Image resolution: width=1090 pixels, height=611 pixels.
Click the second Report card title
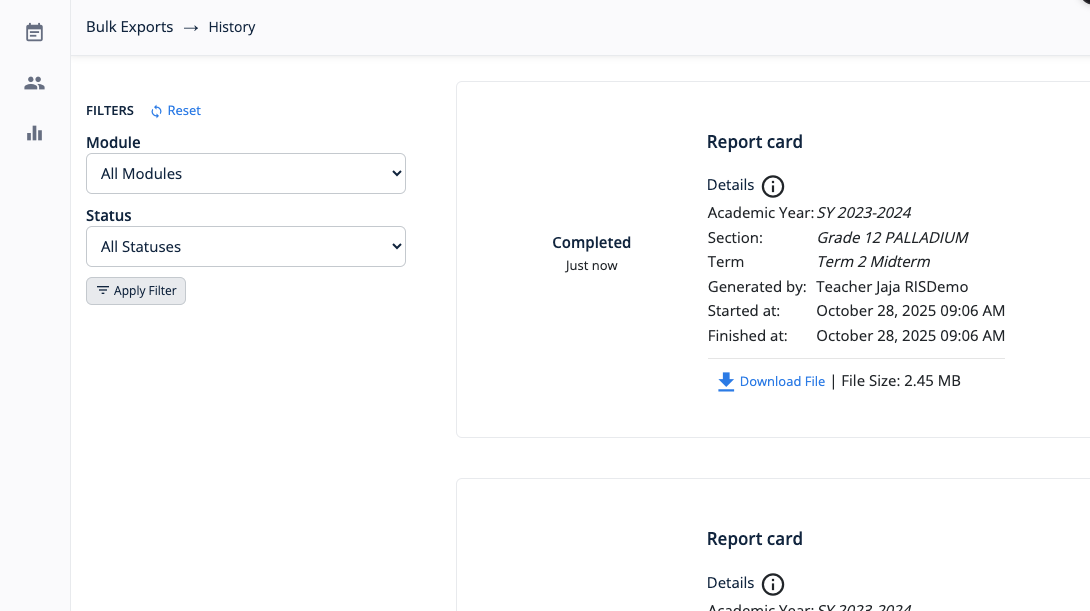click(754, 539)
